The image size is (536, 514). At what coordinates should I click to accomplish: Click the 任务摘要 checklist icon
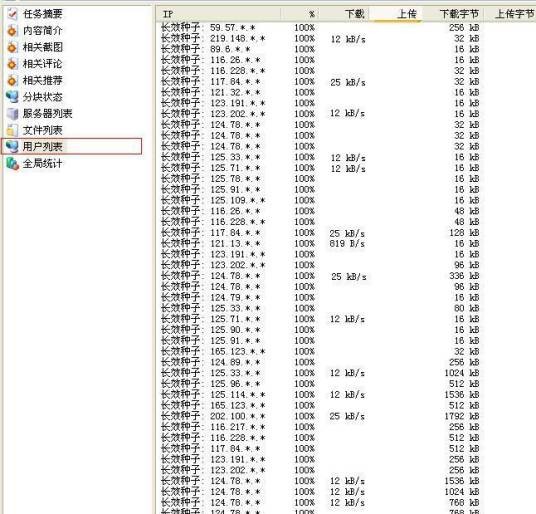13,14
